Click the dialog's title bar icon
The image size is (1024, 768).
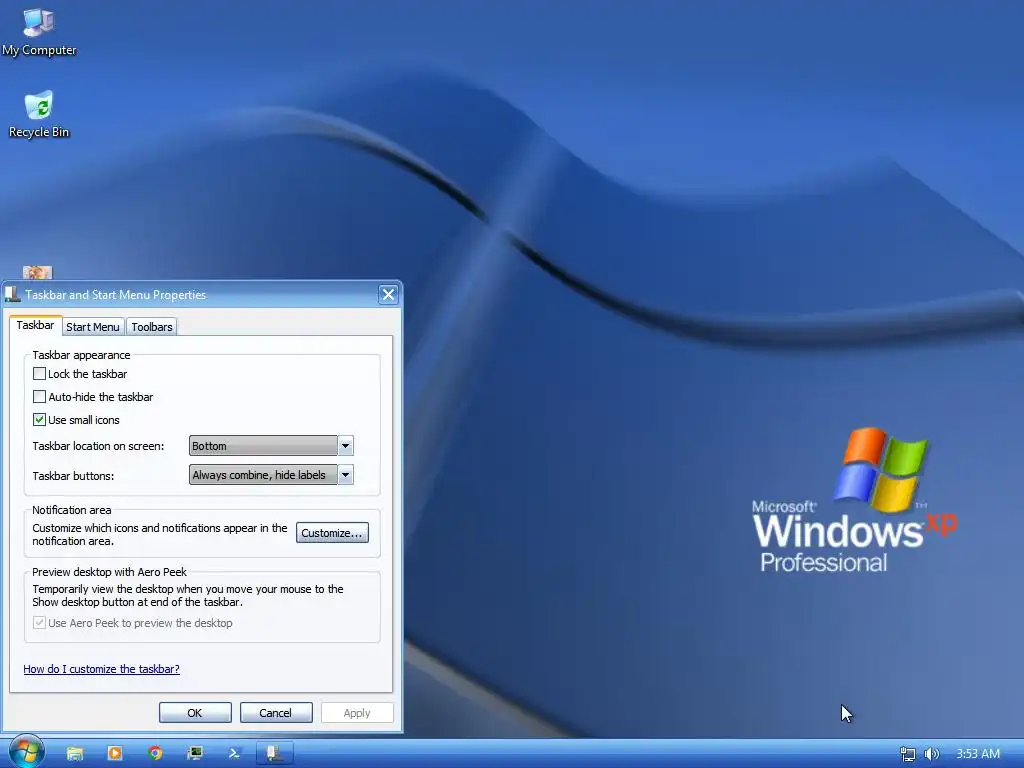tap(12, 295)
